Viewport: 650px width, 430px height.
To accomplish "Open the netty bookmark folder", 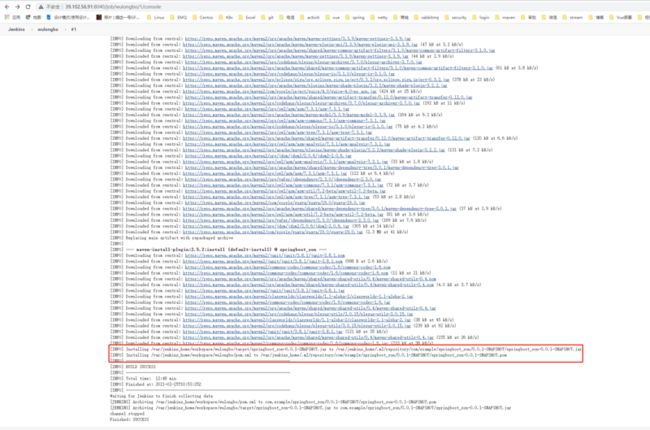I will pos(379,17).
